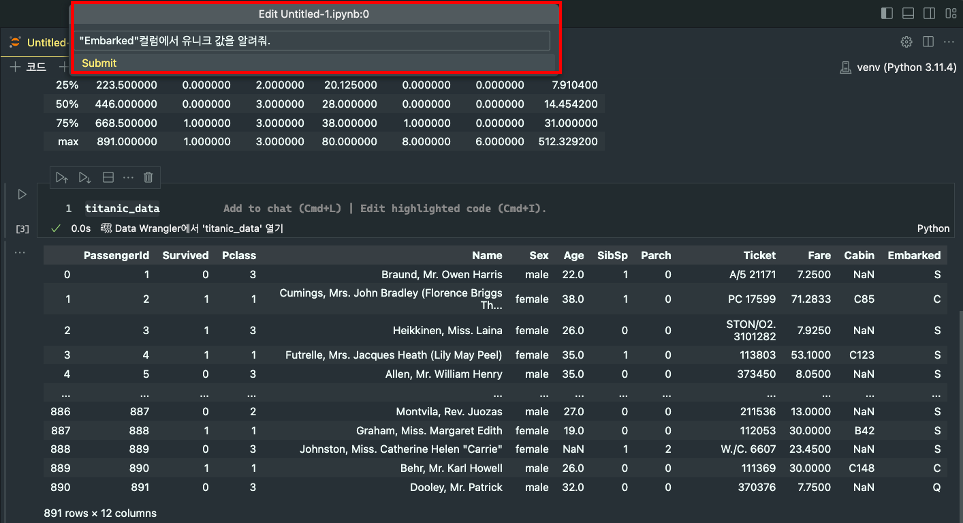Click the Survived column header
This screenshot has width=963, height=523.
(185, 255)
